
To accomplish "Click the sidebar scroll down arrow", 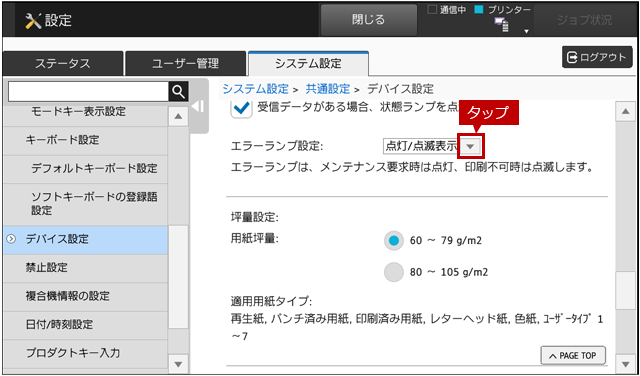I will coord(178,364).
